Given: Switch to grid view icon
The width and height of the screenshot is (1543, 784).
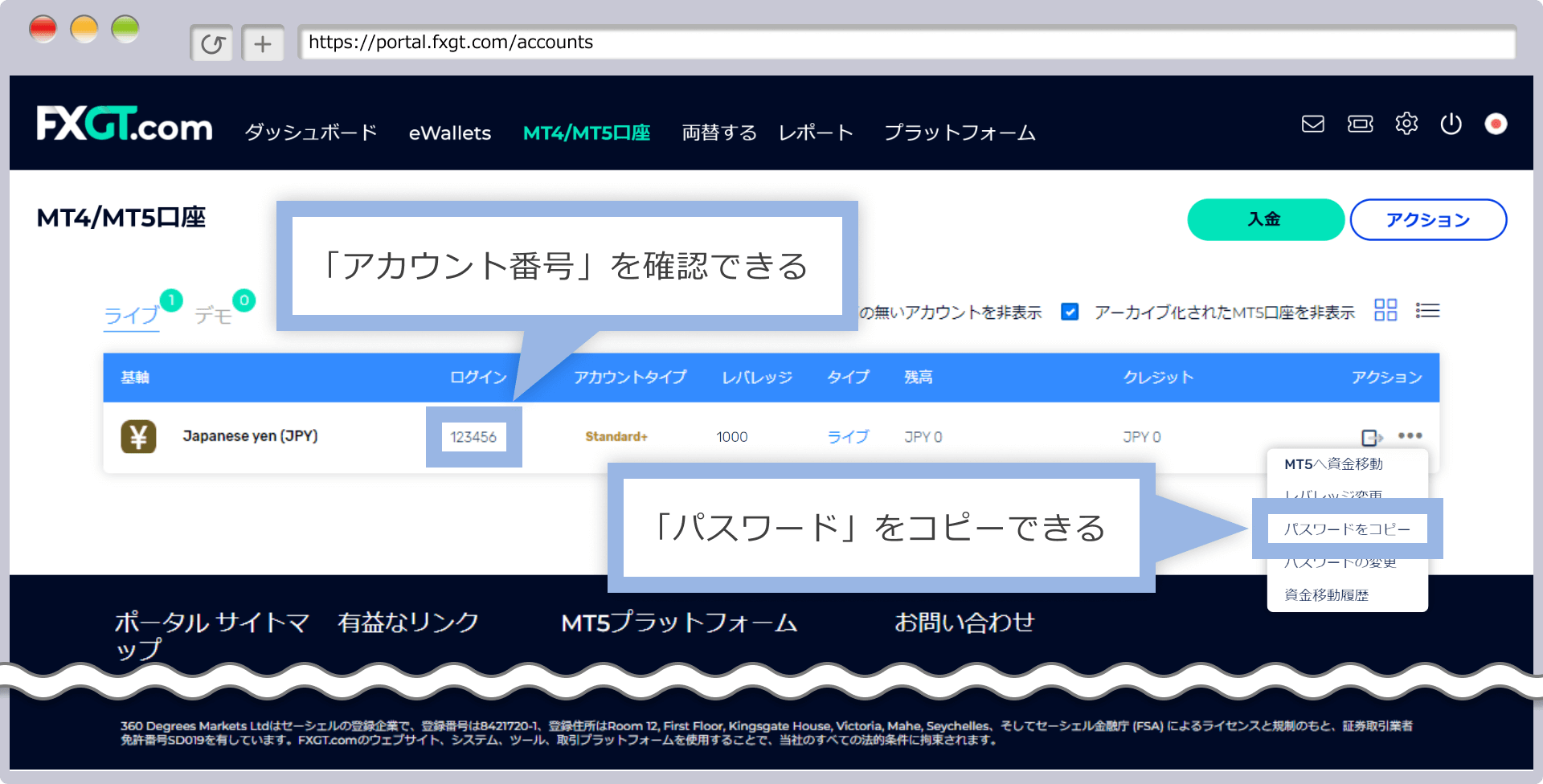Looking at the screenshot, I should (x=1385, y=310).
